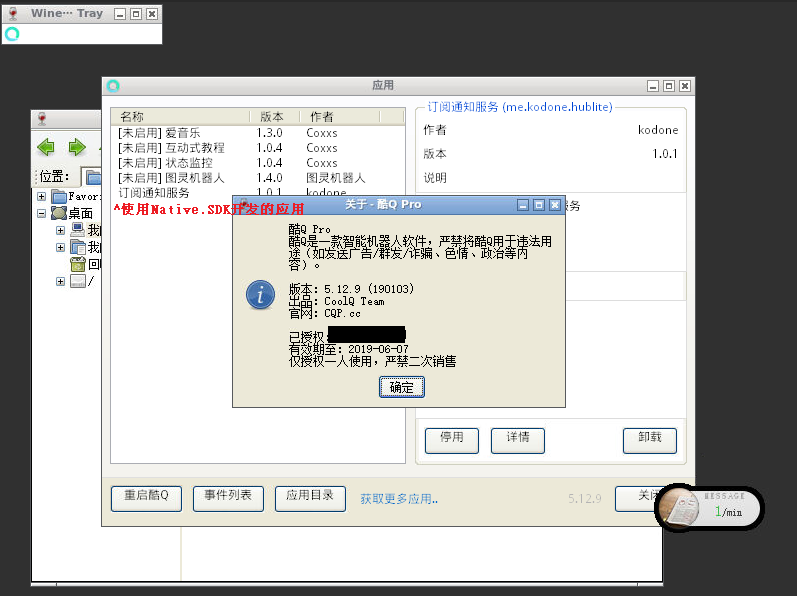Expand the / root drive node
Image resolution: width=797 pixels, height=596 pixels.
point(60,281)
